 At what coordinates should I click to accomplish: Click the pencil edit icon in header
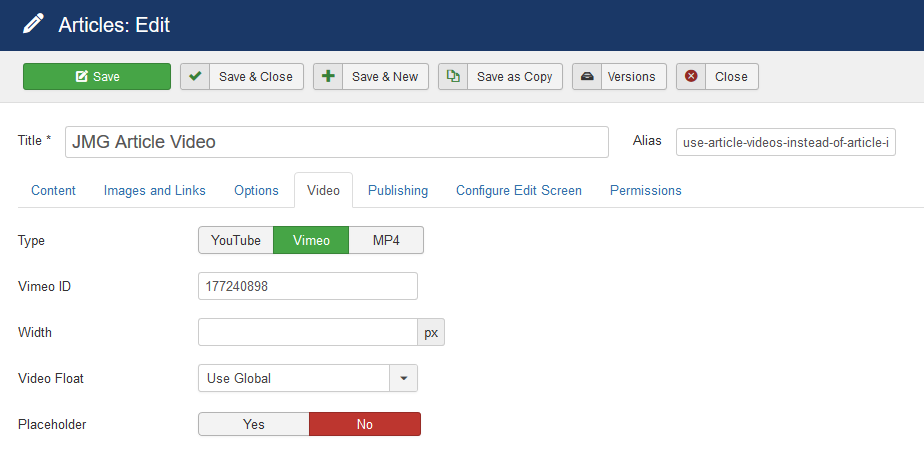click(x=34, y=24)
